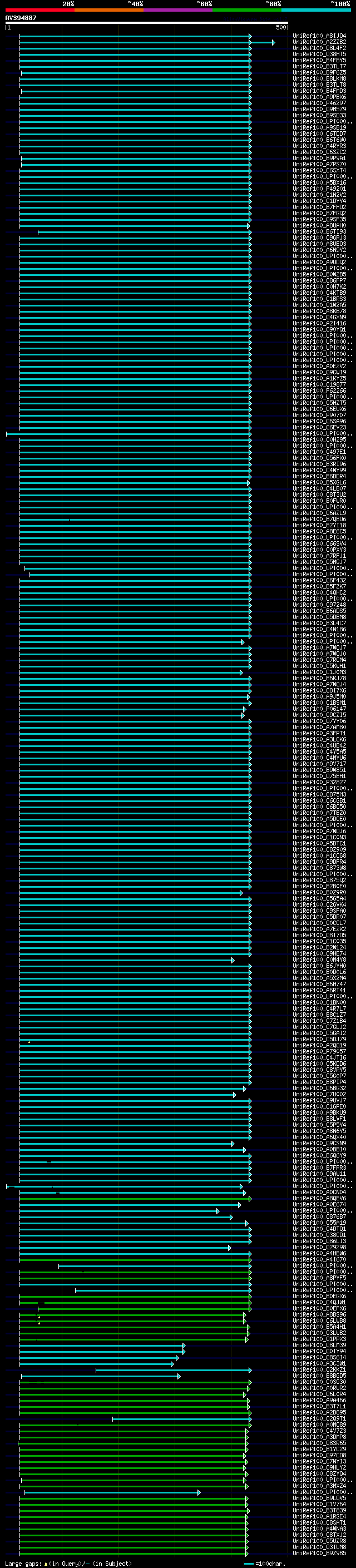Click the orange ~40% identity scale segment
This screenshot has height=1568, width=356.
click(109, 10)
